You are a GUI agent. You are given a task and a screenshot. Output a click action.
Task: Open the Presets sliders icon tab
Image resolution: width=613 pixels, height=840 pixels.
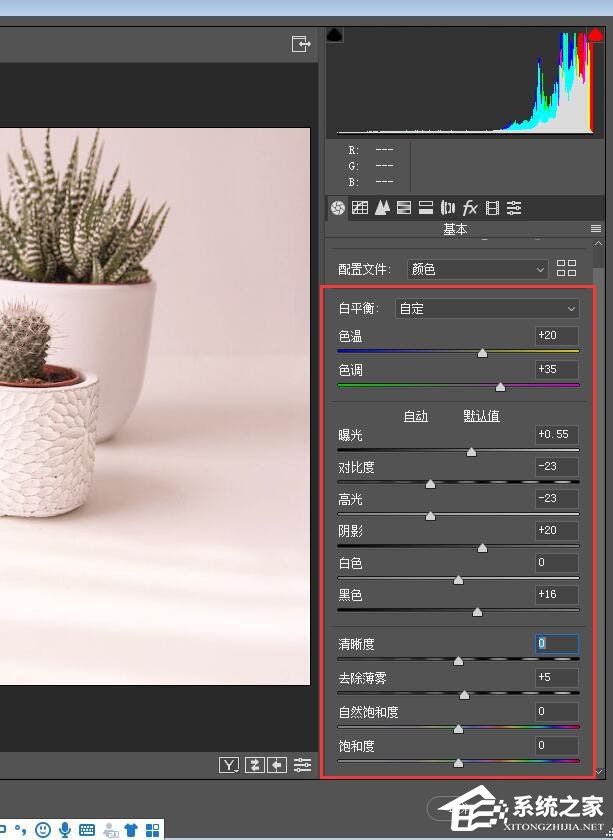pyautogui.click(x=514, y=208)
